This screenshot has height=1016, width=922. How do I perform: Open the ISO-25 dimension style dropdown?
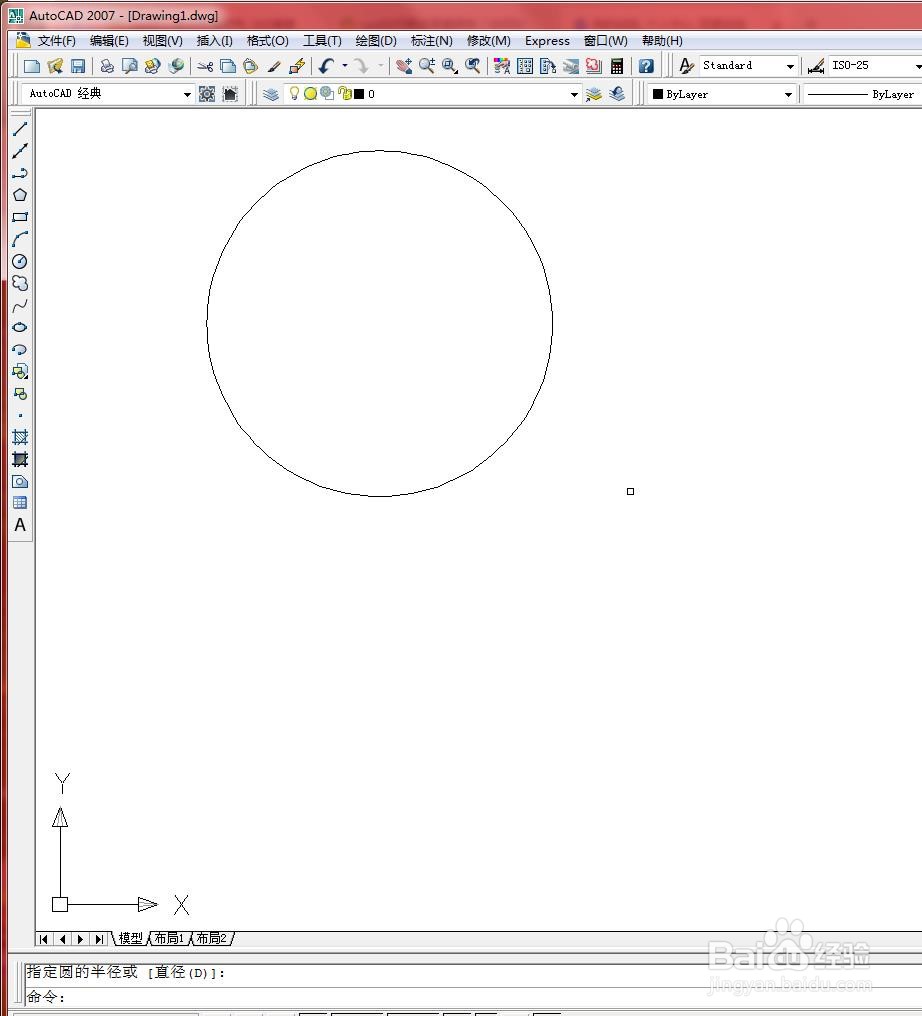click(x=917, y=66)
